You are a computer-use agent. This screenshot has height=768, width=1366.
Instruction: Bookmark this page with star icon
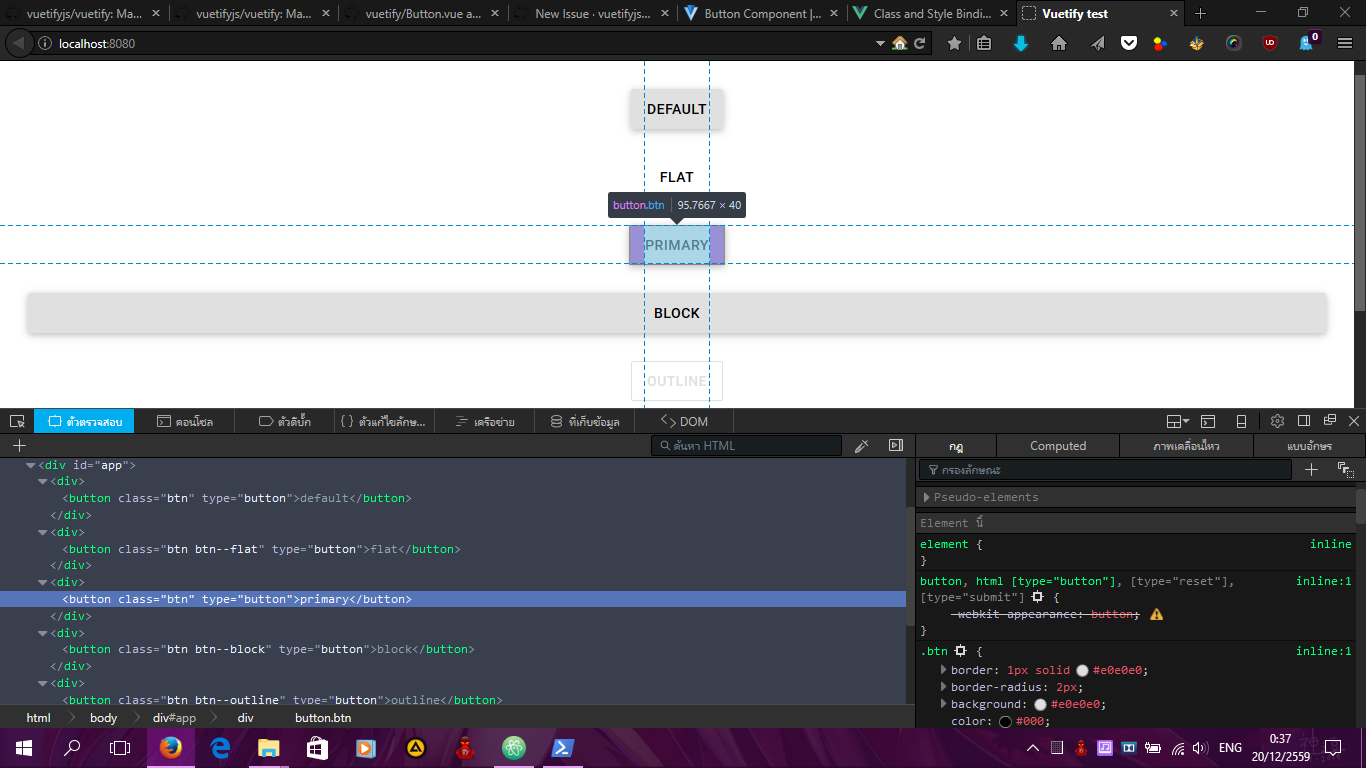click(954, 43)
